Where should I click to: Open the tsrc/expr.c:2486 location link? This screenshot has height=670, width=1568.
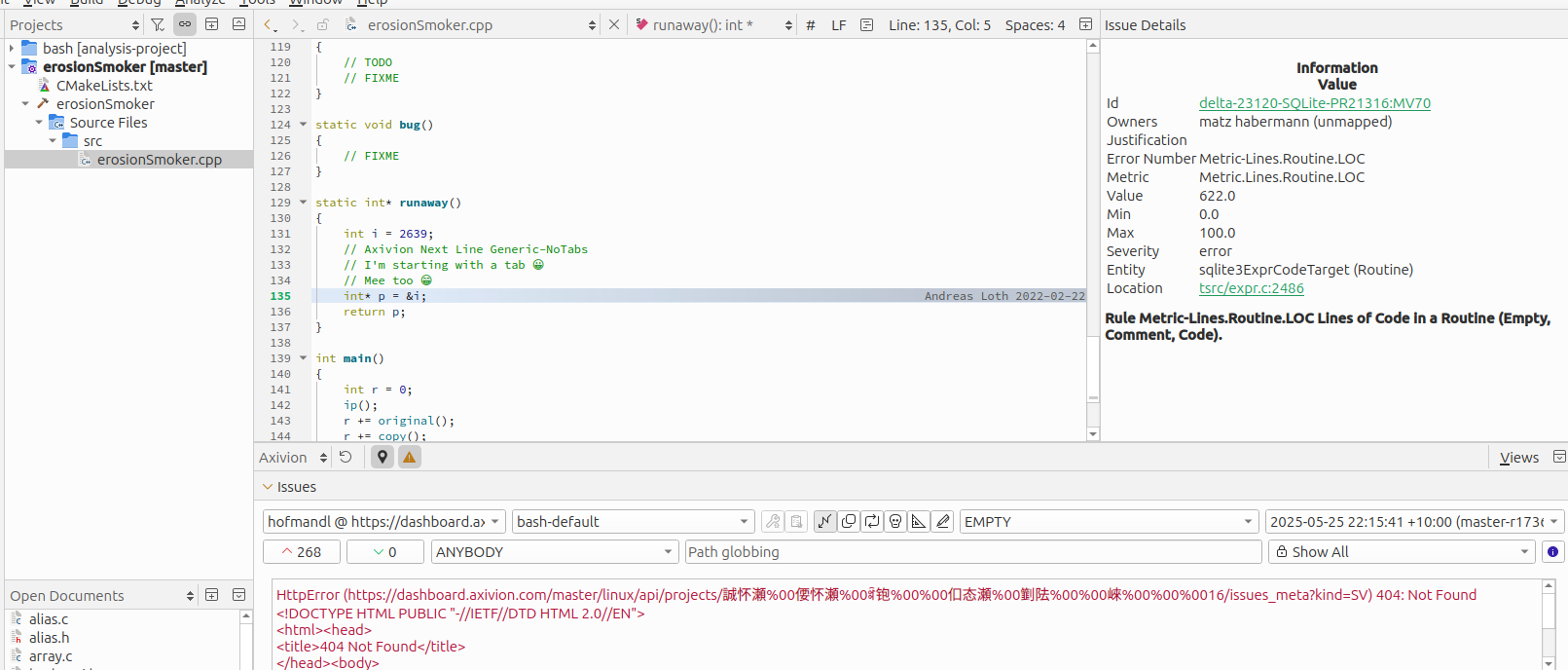point(1252,288)
